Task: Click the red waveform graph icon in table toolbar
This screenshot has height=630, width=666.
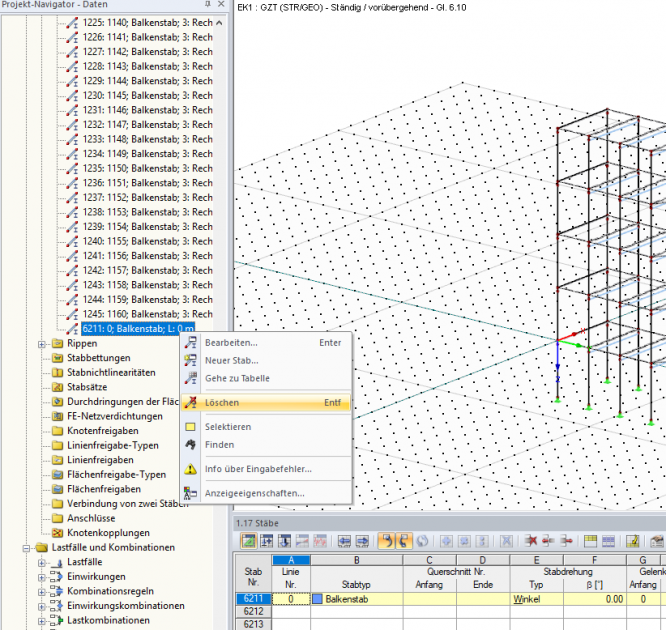Action: (x=320, y=541)
